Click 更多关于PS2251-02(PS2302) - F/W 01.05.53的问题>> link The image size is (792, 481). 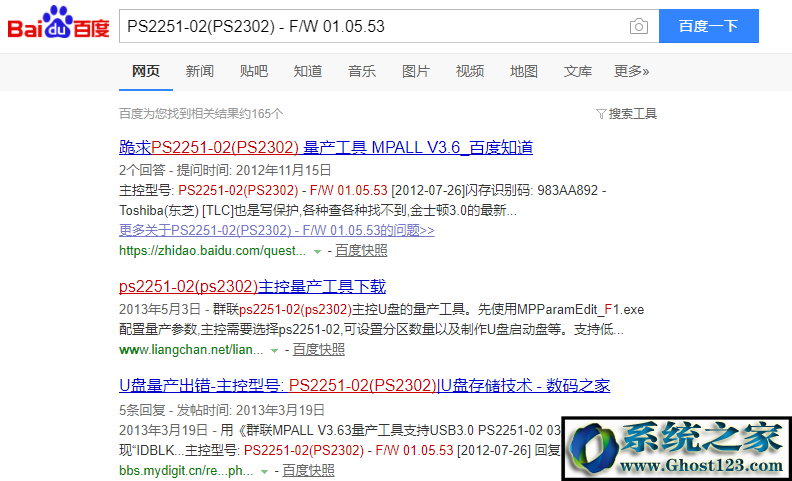pos(277,230)
